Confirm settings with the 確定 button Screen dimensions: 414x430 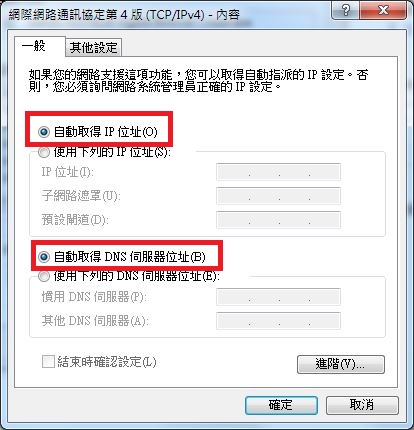point(281,405)
